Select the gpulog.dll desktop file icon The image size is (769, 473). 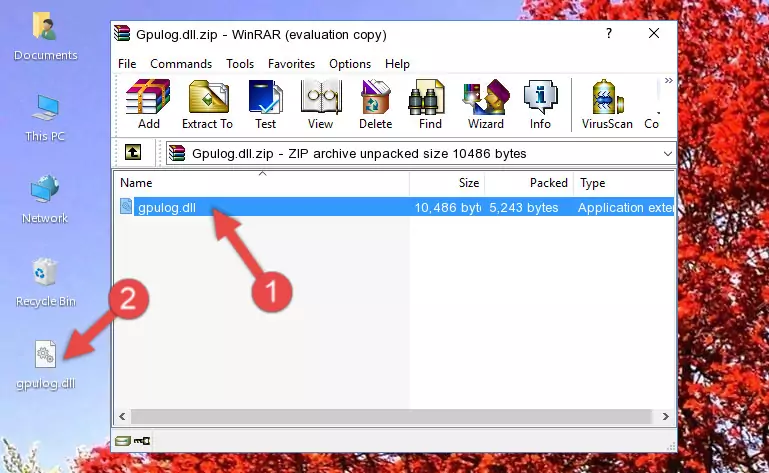click(46, 365)
